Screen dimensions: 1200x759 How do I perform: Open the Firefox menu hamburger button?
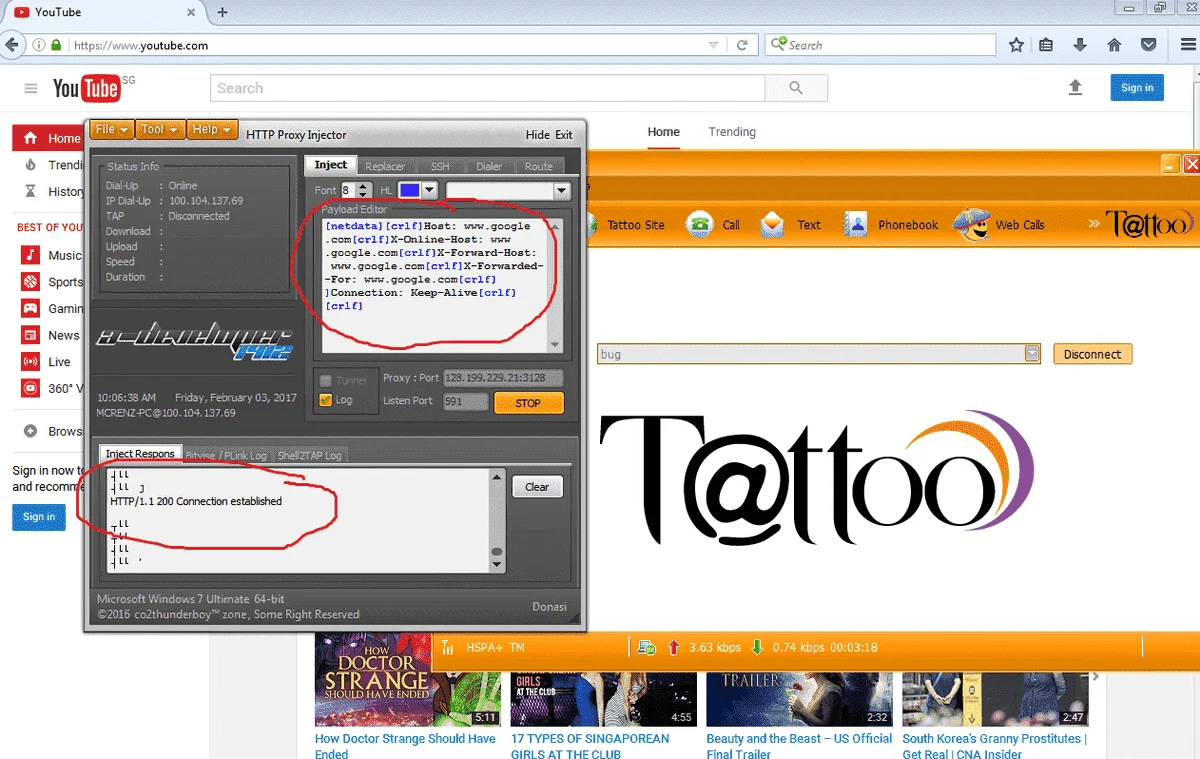[x=1186, y=45]
